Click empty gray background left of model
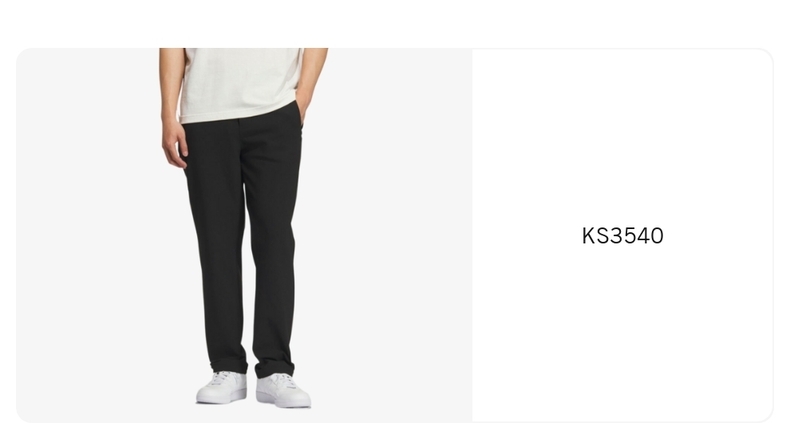790x423 pixels. coord(88,235)
